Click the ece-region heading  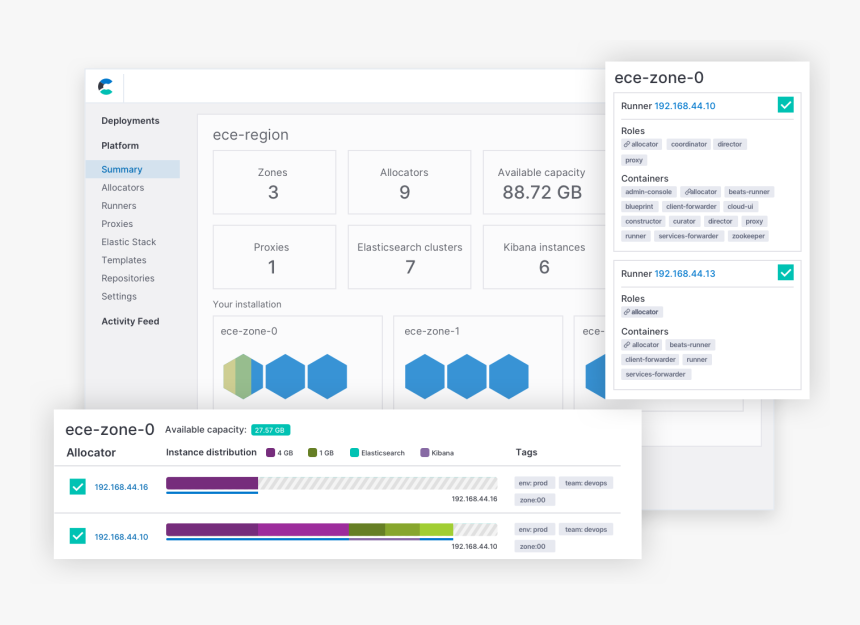251,135
